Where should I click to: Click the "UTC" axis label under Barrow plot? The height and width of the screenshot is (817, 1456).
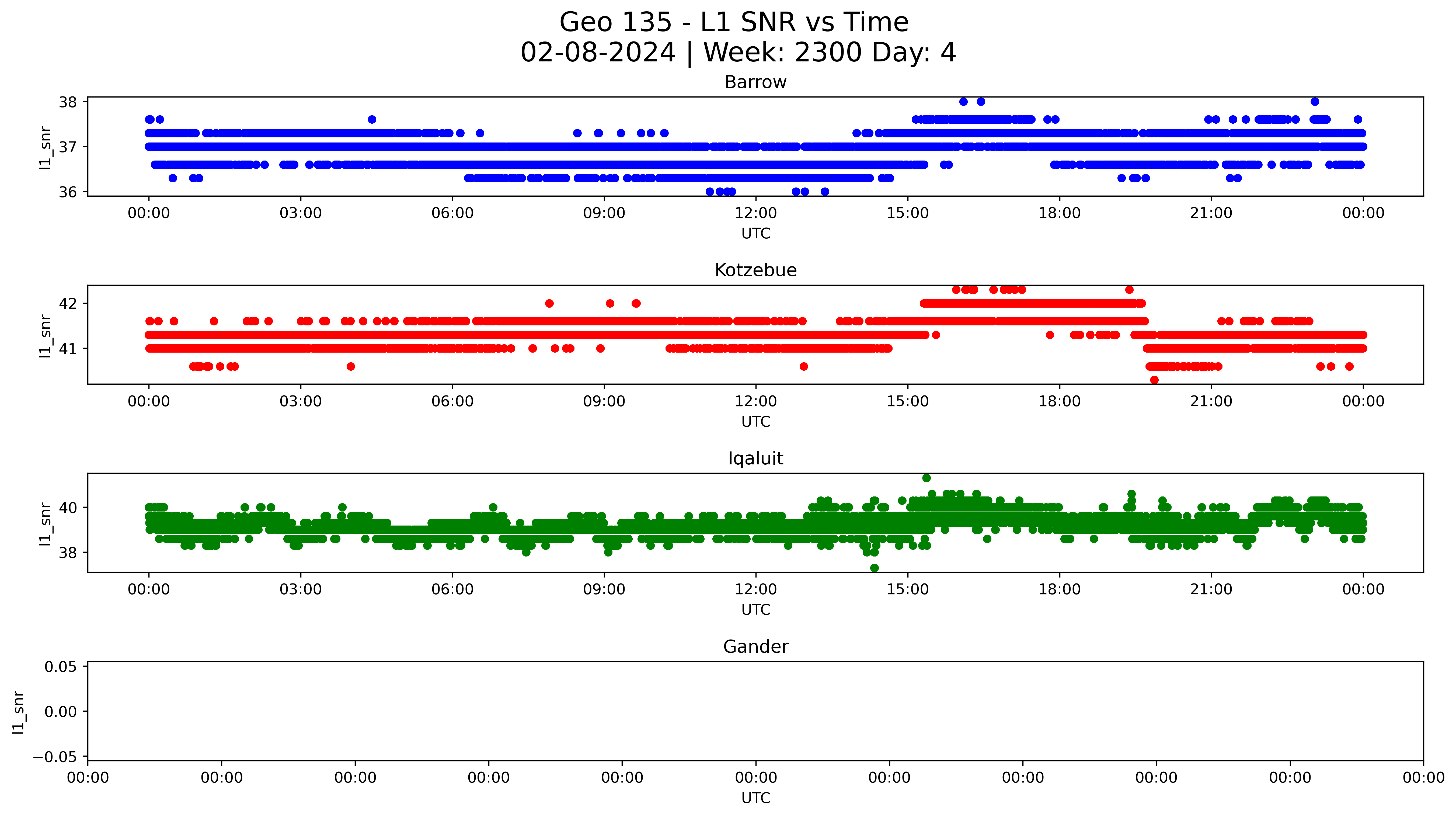pyautogui.click(x=756, y=234)
